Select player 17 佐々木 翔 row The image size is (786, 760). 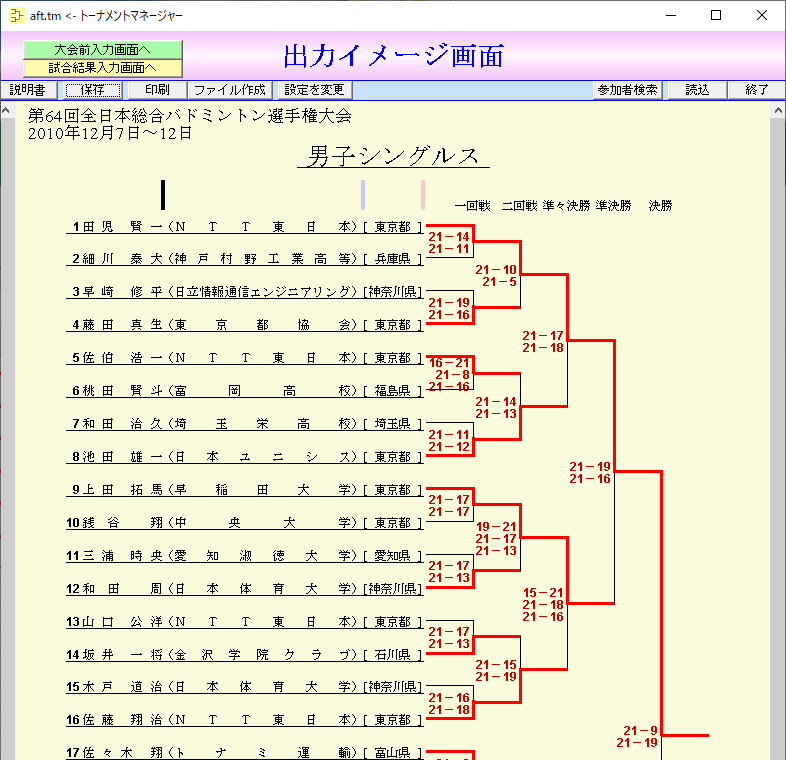pyautogui.click(x=245, y=752)
